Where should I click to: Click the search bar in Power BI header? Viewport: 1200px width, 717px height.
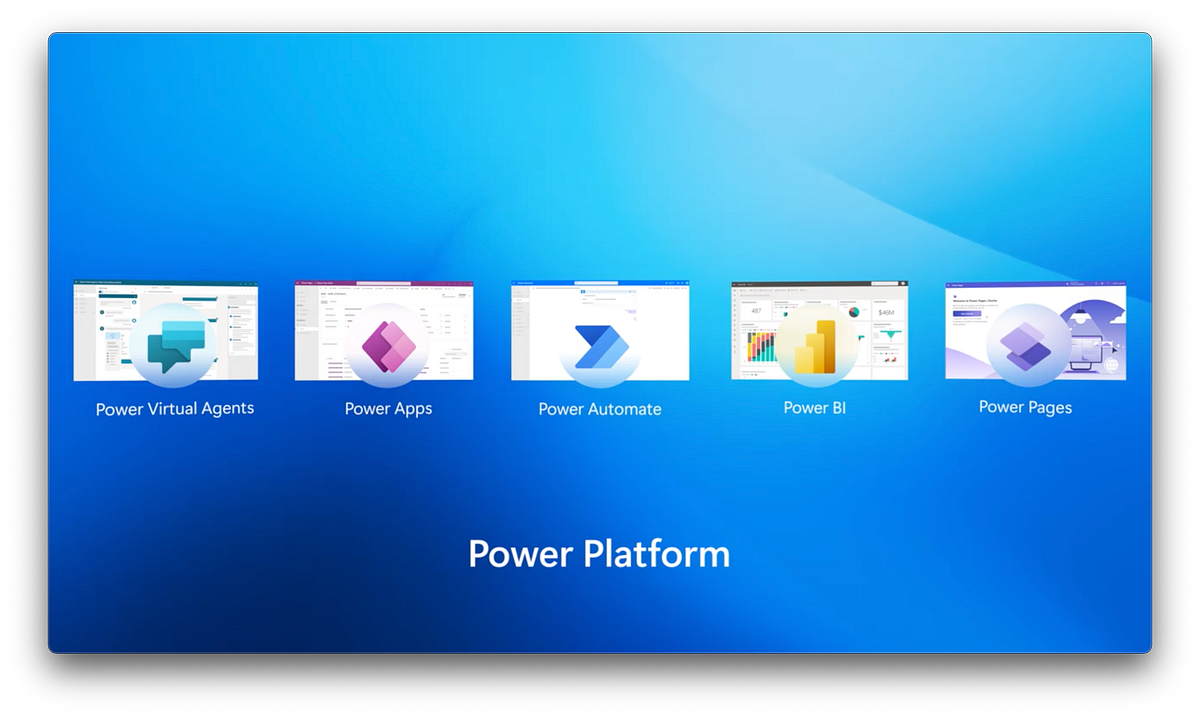[x=885, y=283]
